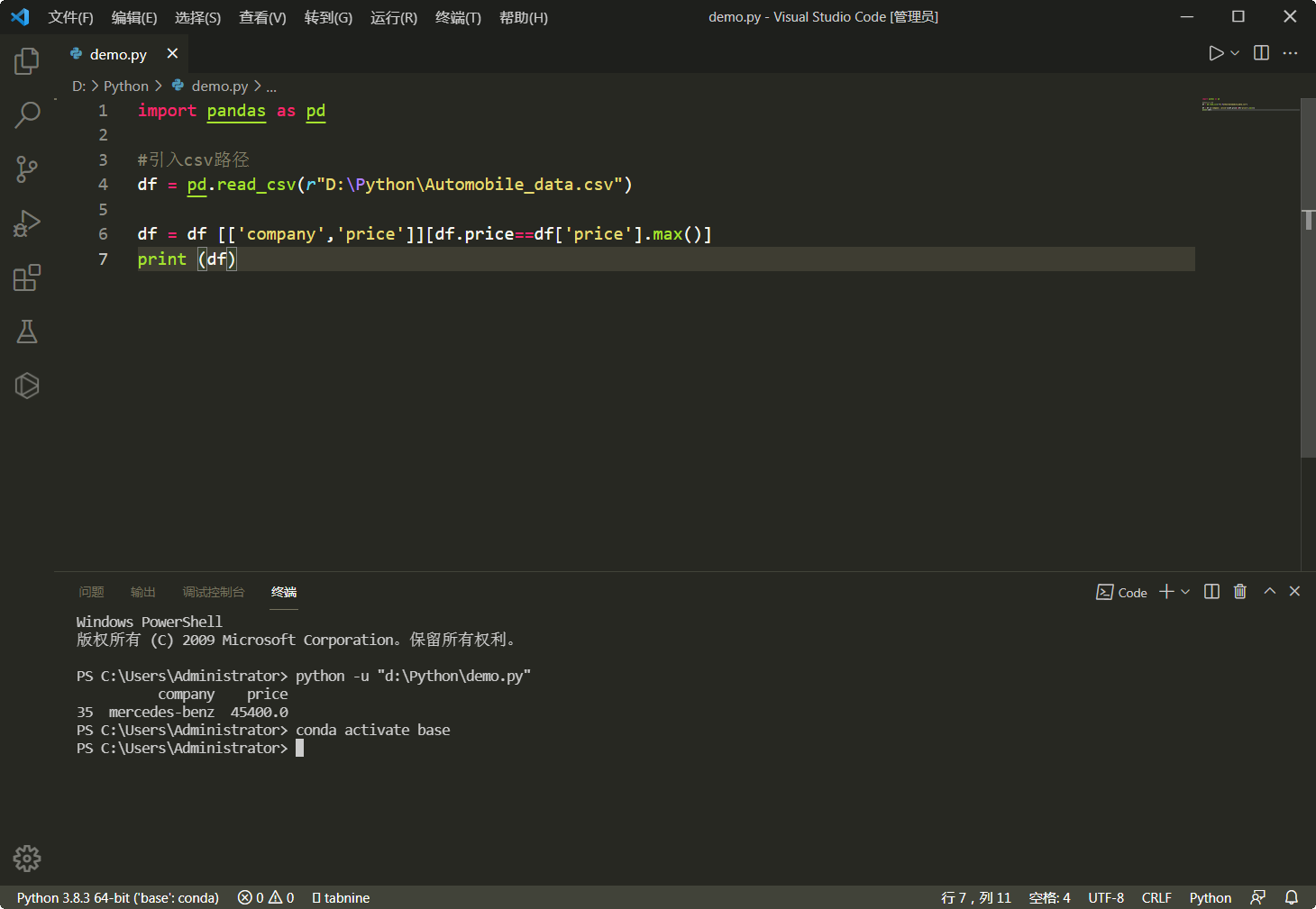Open editor More Actions ellipsis menu
Viewport: 1316px width, 909px height.
[x=1291, y=53]
